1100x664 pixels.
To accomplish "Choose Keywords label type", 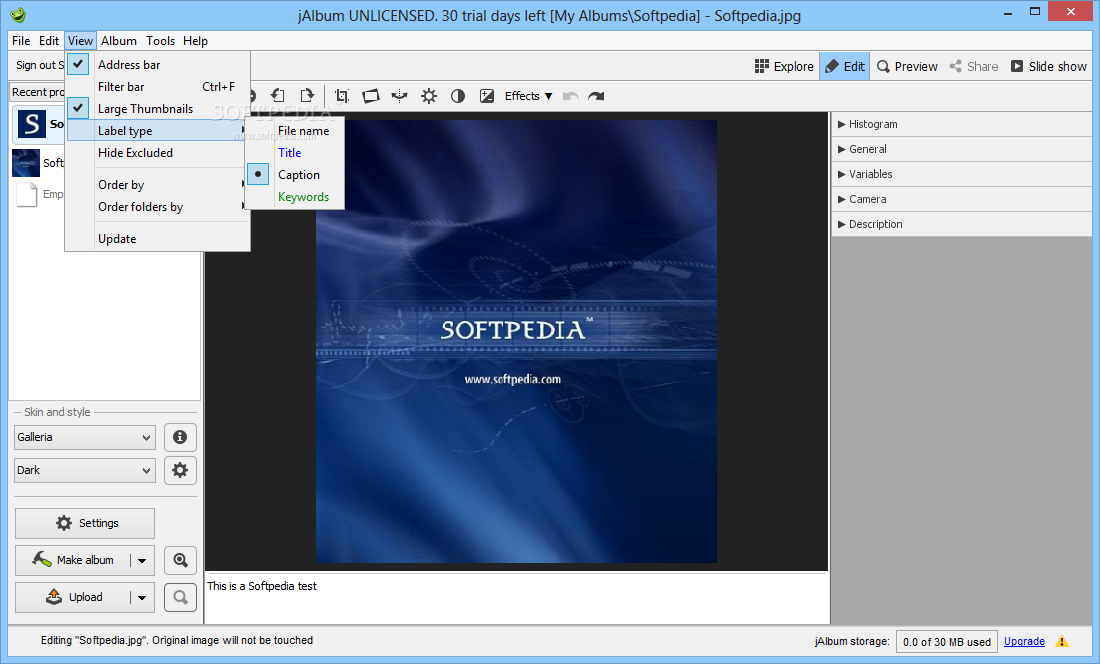I will [x=303, y=197].
